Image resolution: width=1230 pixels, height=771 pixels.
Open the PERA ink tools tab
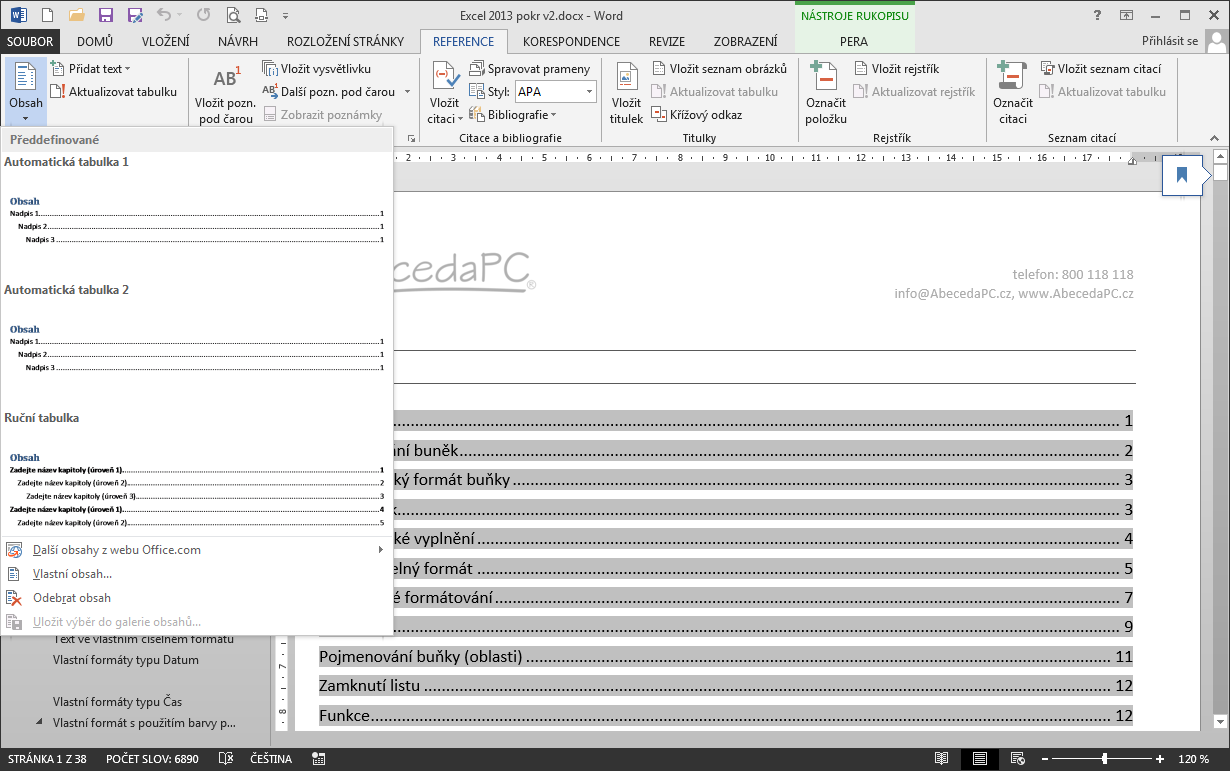click(854, 41)
